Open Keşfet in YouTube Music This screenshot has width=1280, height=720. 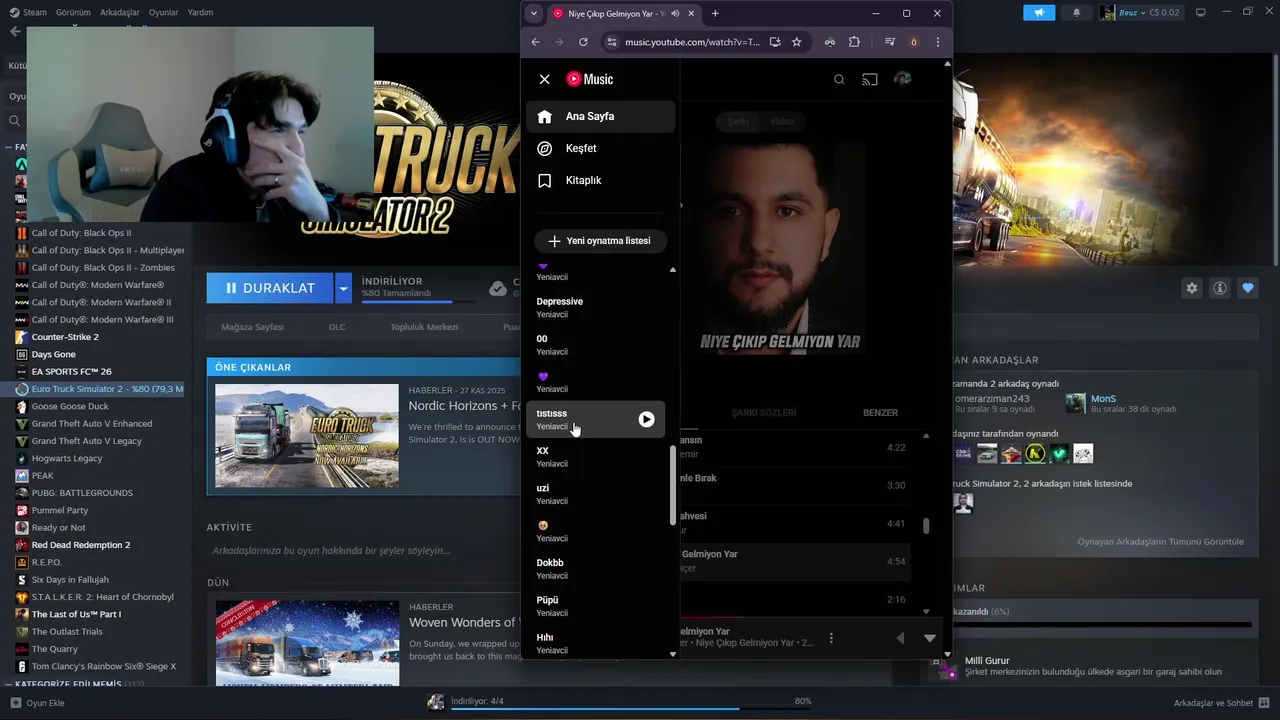point(600,148)
